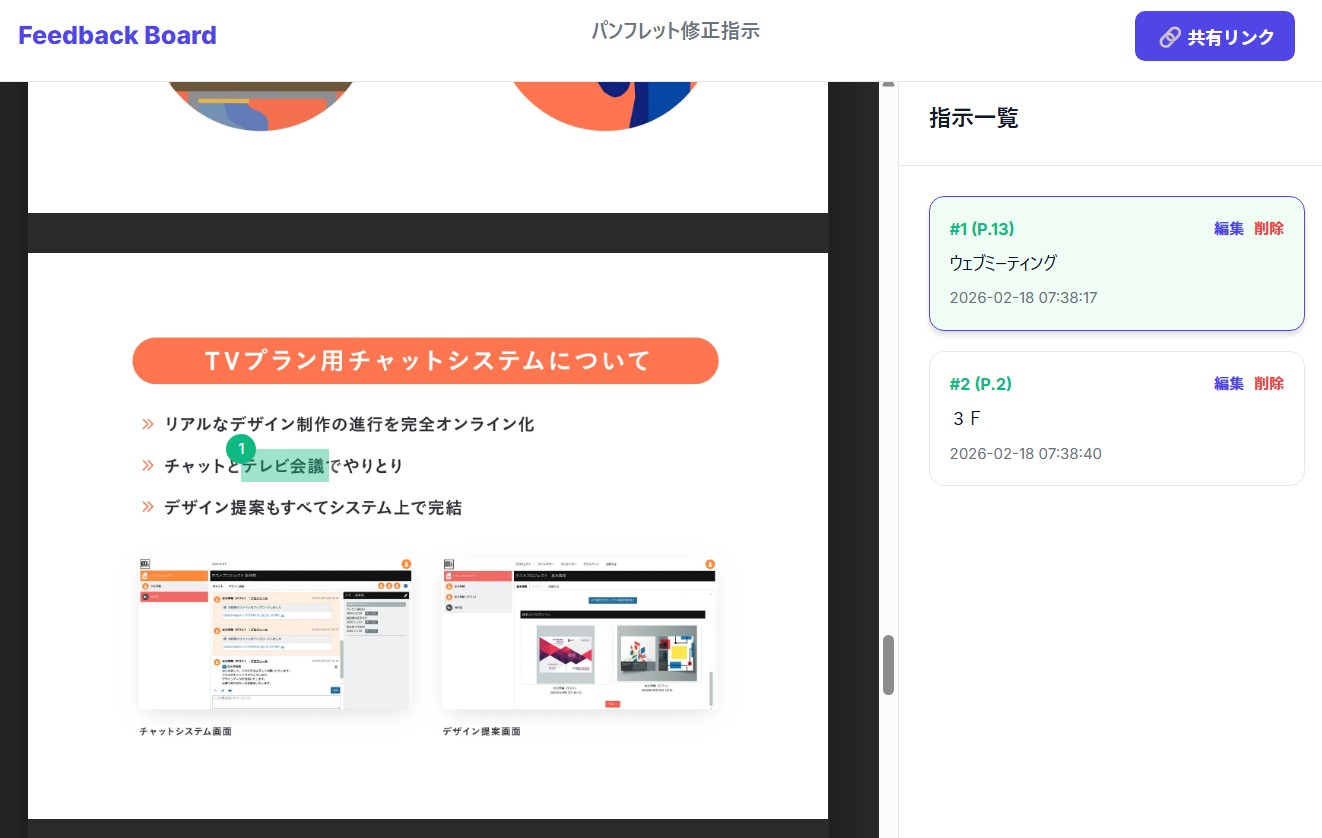This screenshot has height=838, width=1322.
Task: Click the green #1 marker badge on the page
Action: click(x=241, y=449)
